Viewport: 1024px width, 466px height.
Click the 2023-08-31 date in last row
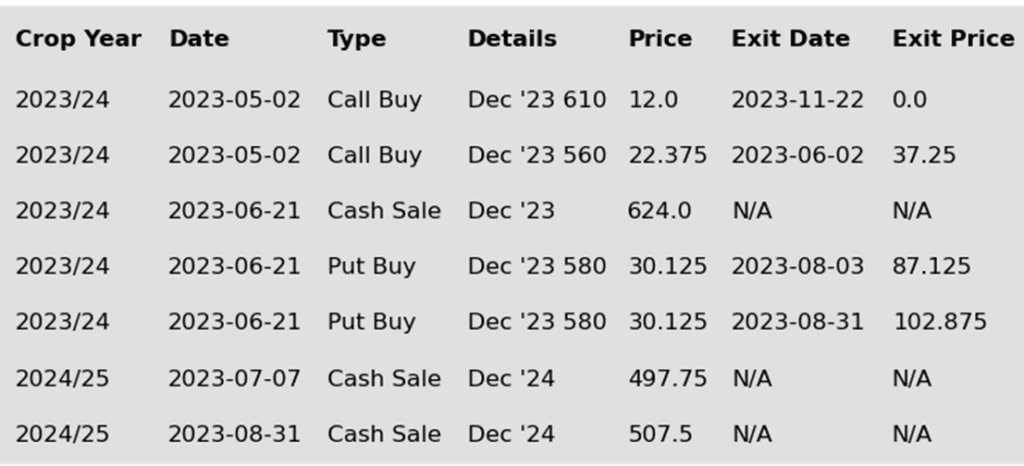click(234, 434)
